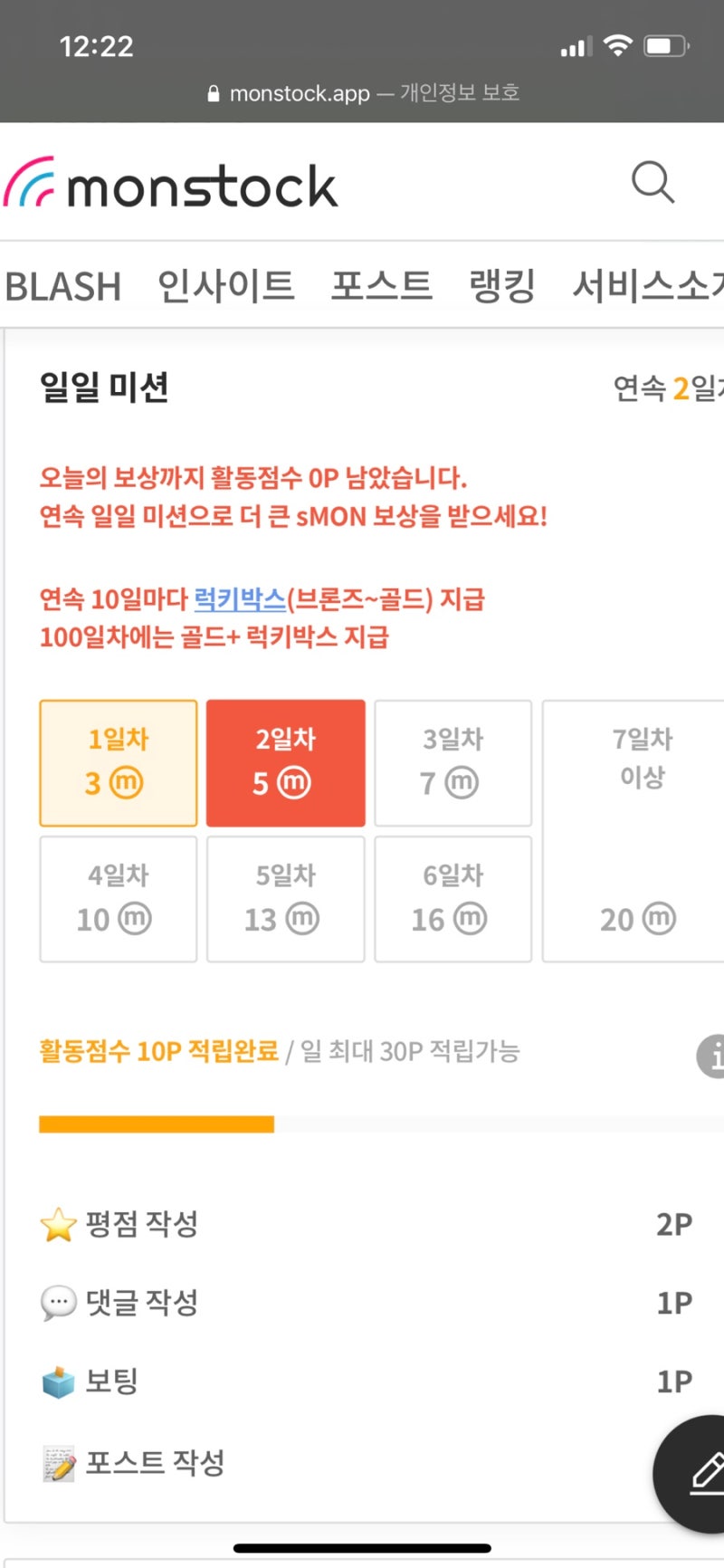Screen dimensions: 724x1568
Task: Tap the speech bubble icon for 댓글 작성
Action: click(x=56, y=1301)
